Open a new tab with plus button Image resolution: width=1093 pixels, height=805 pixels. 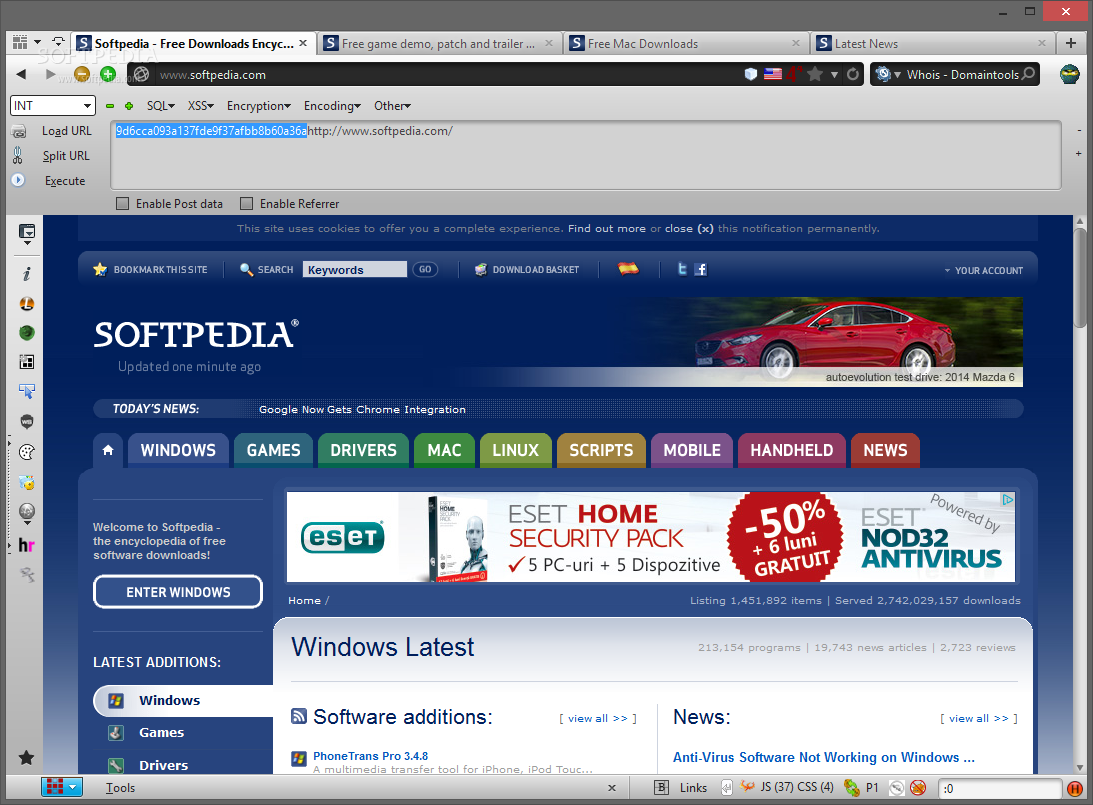click(x=1071, y=43)
